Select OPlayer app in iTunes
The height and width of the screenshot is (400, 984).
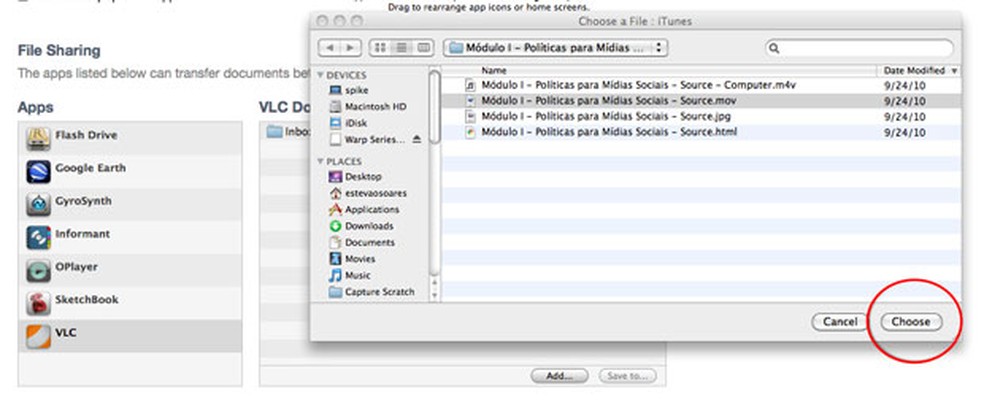coord(130,270)
